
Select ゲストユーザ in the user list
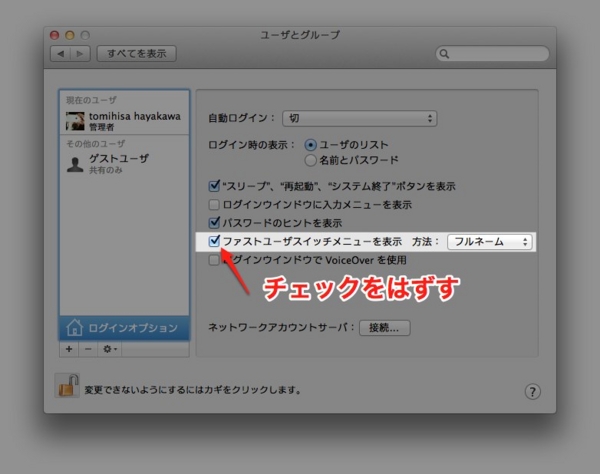click(124, 163)
